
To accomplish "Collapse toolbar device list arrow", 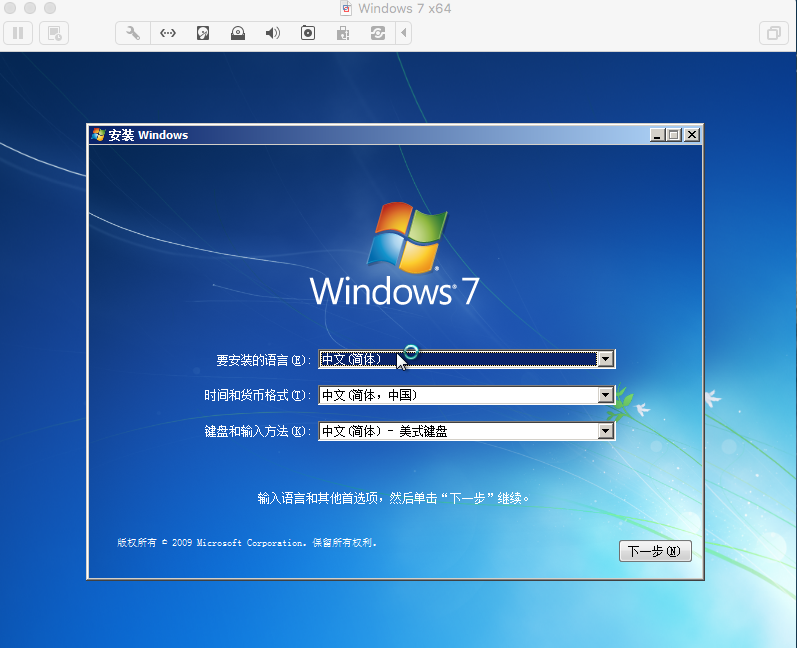I will point(404,34).
